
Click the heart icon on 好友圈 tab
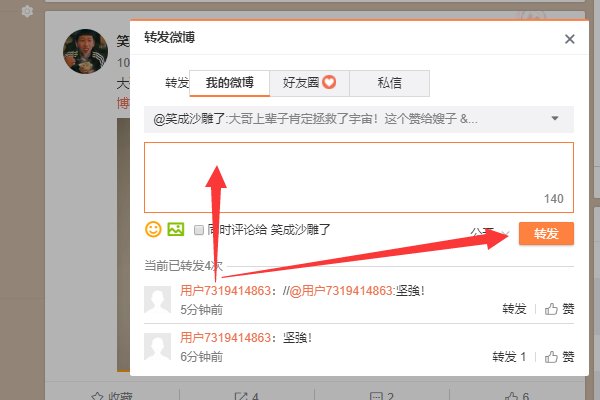[329, 82]
